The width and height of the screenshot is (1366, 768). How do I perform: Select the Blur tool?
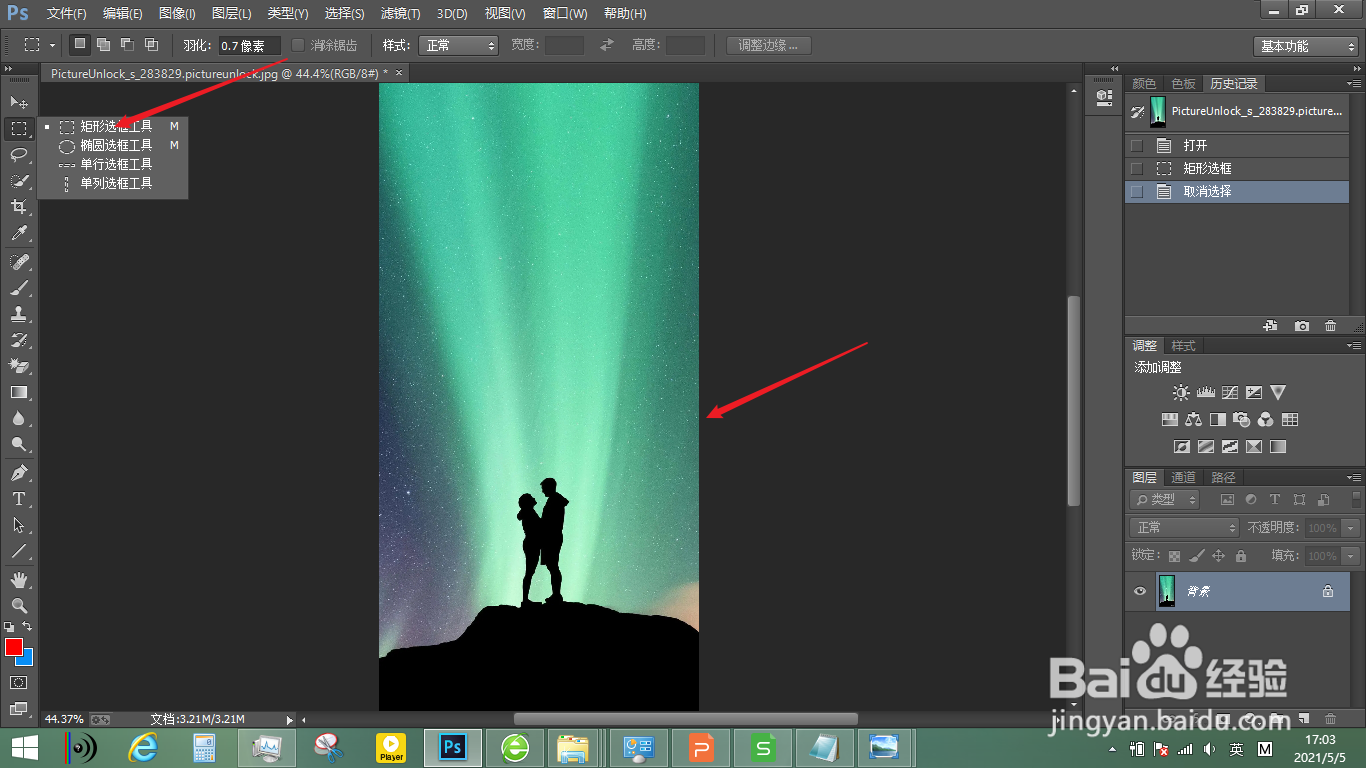[x=19, y=418]
